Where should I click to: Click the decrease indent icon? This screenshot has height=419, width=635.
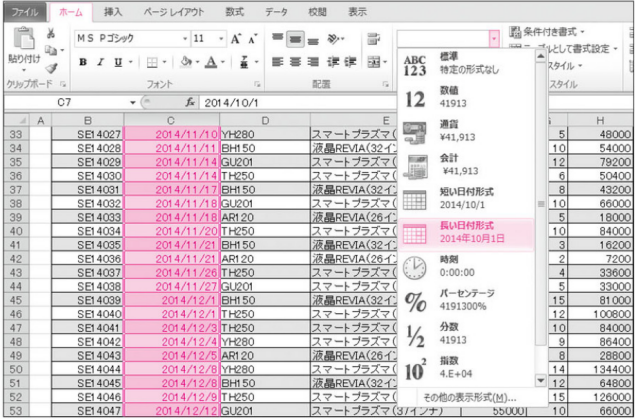coord(332,62)
